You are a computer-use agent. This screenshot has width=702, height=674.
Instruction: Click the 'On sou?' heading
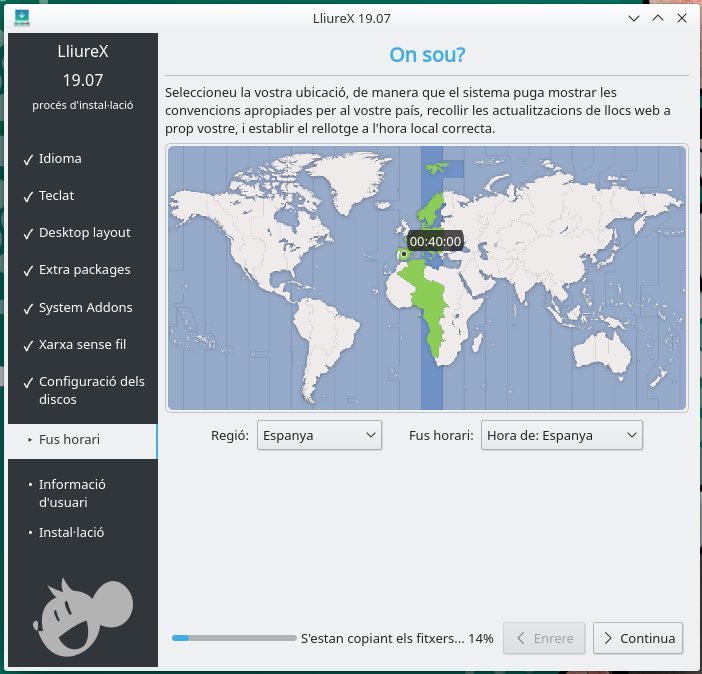(x=427, y=55)
